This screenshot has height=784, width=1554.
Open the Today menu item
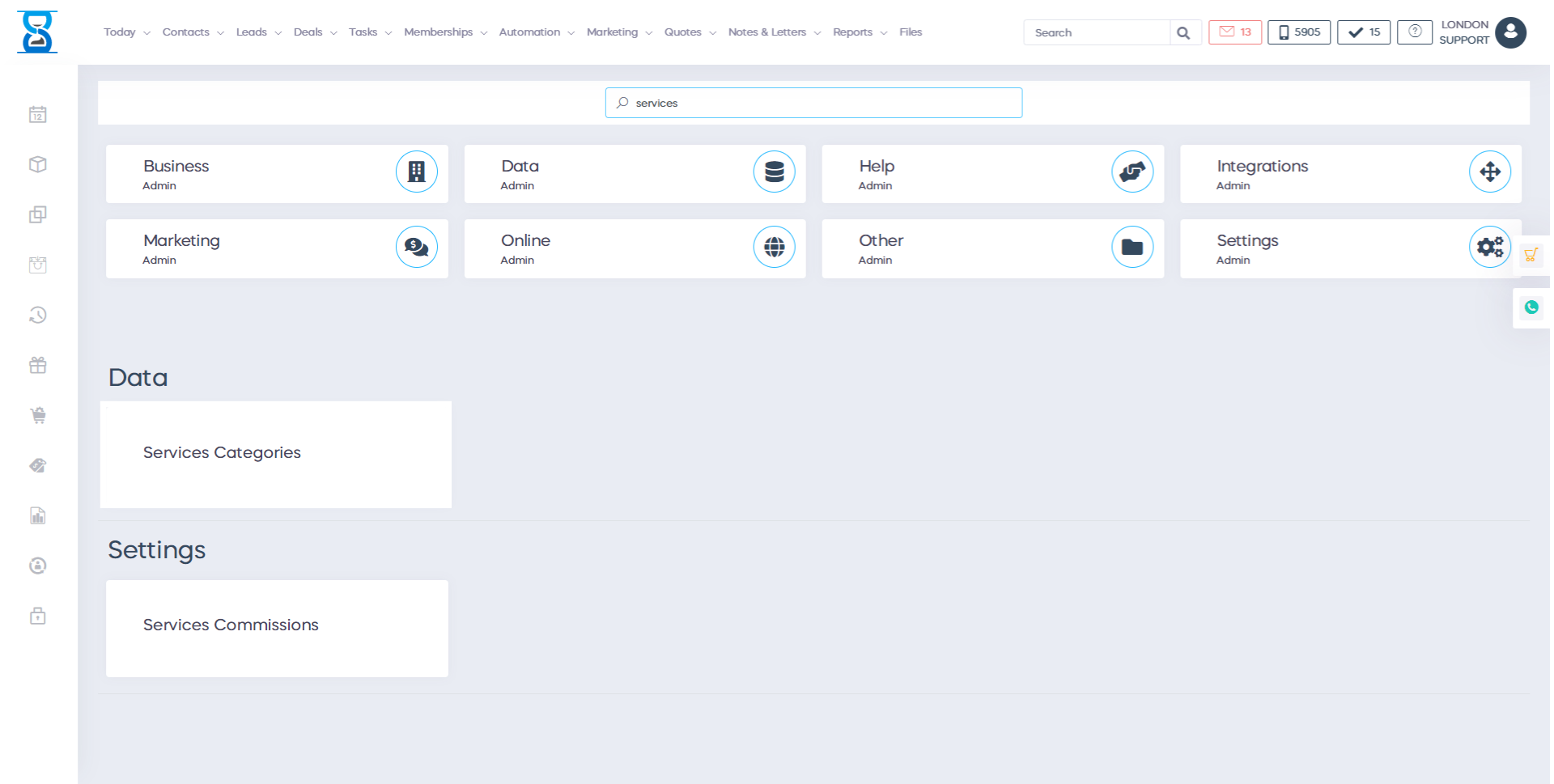pyautogui.click(x=120, y=32)
